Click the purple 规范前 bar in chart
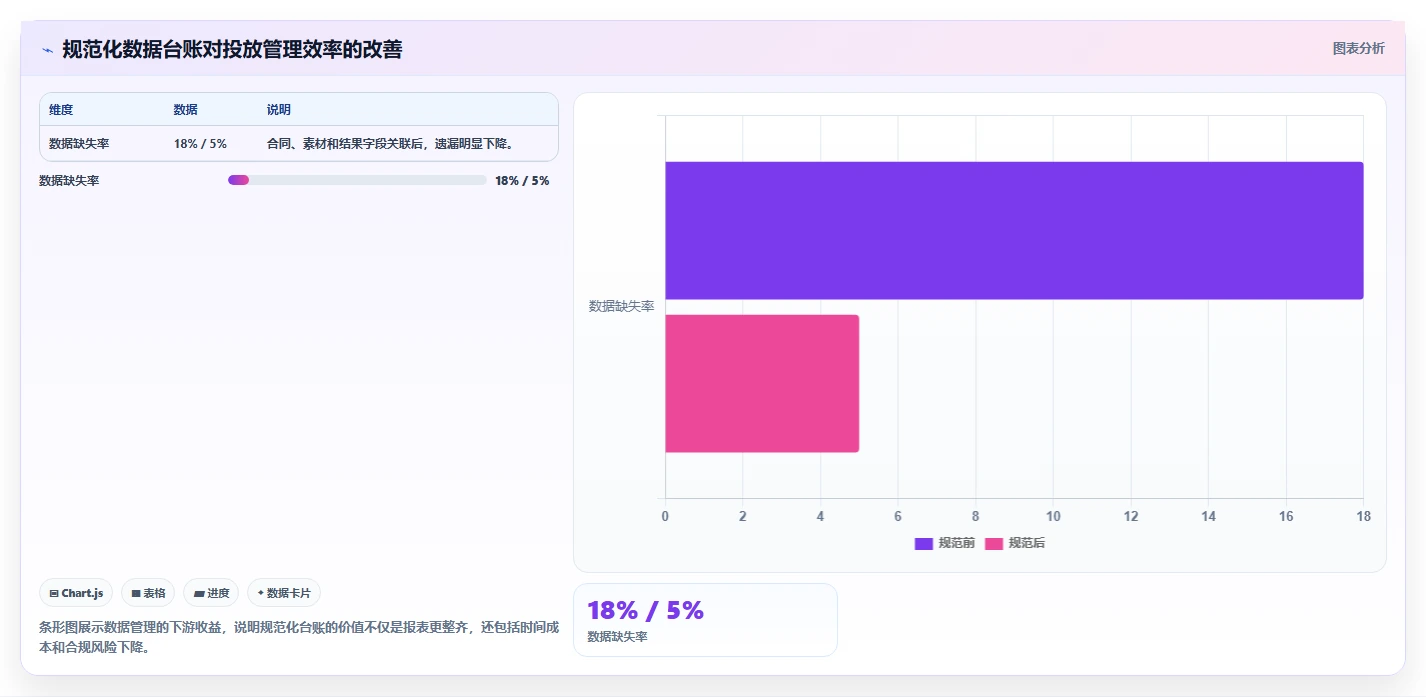The width and height of the screenshot is (1426, 697). pyautogui.click(x=1014, y=230)
